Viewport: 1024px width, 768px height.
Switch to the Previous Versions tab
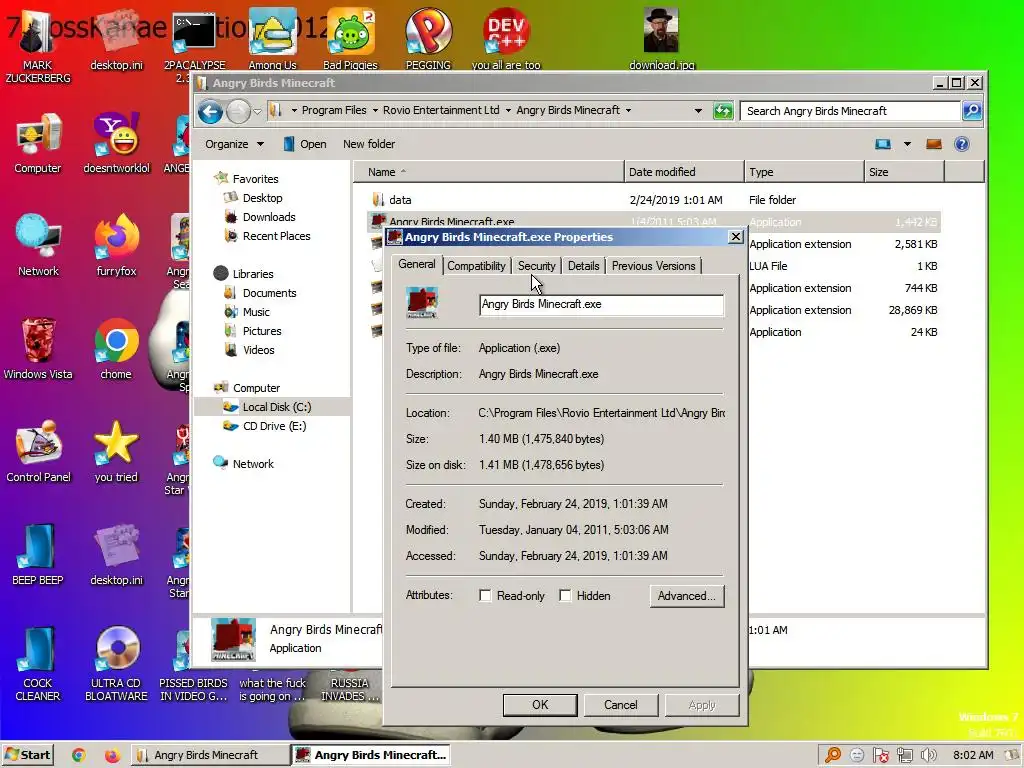pos(653,266)
